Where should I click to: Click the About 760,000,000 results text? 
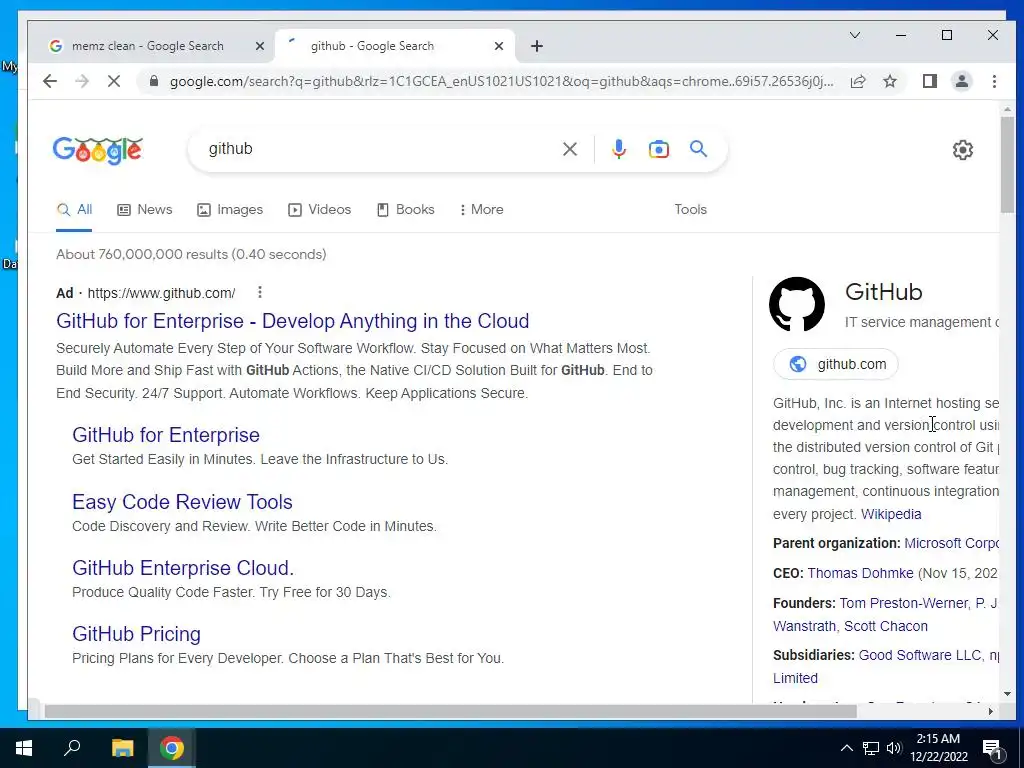pos(191,254)
